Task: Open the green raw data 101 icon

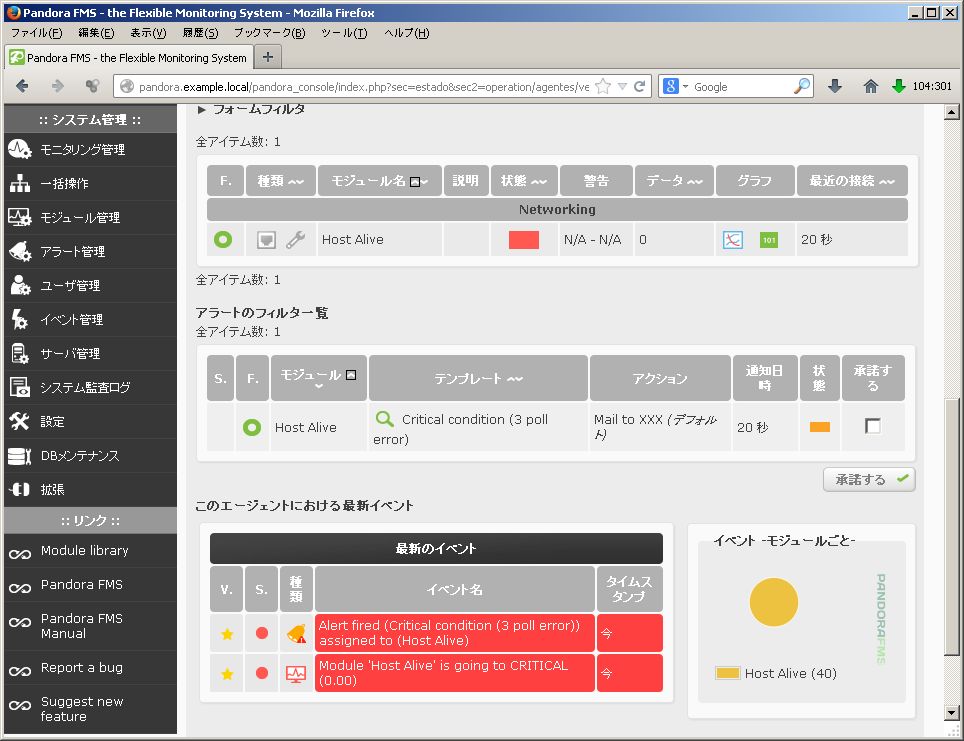Action: [x=768, y=240]
